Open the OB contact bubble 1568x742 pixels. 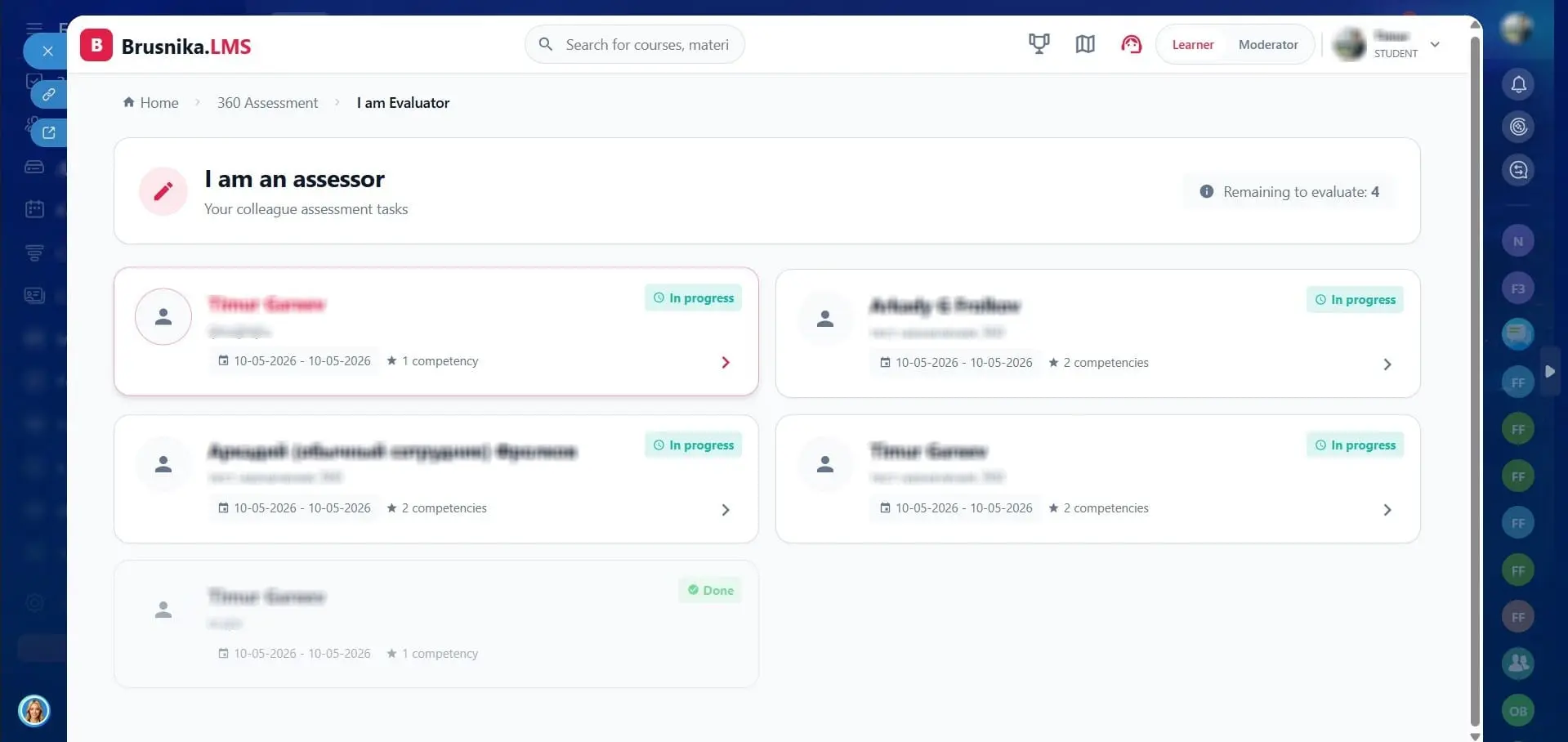click(x=1518, y=711)
